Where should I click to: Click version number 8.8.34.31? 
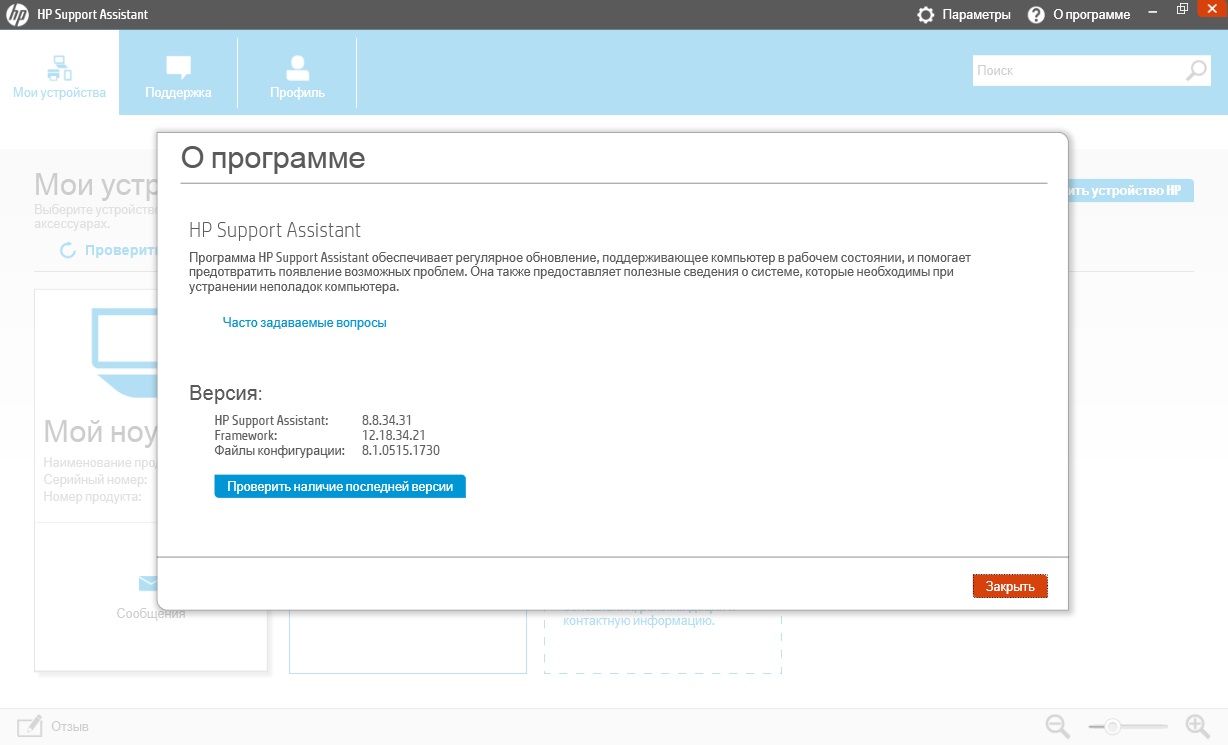click(387, 420)
